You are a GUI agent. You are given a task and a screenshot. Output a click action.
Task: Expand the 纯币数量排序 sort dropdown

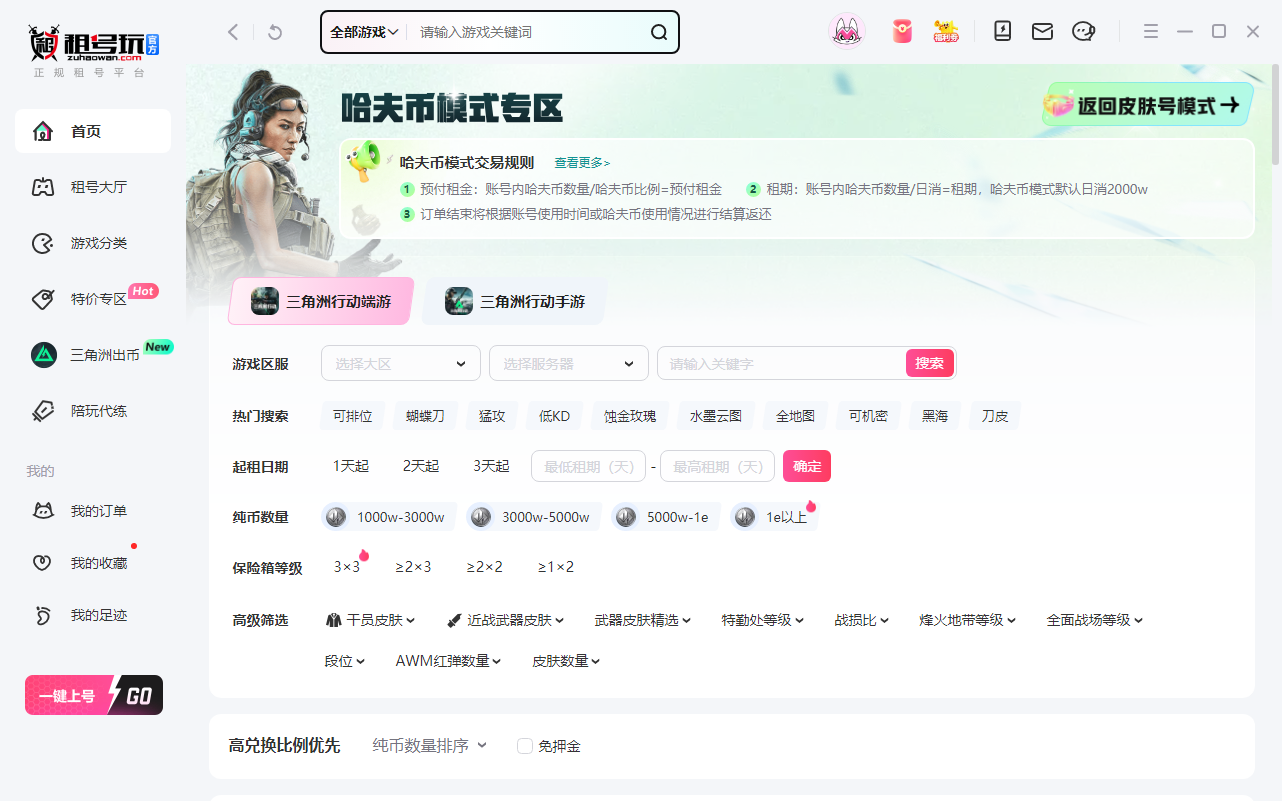(x=430, y=745)
